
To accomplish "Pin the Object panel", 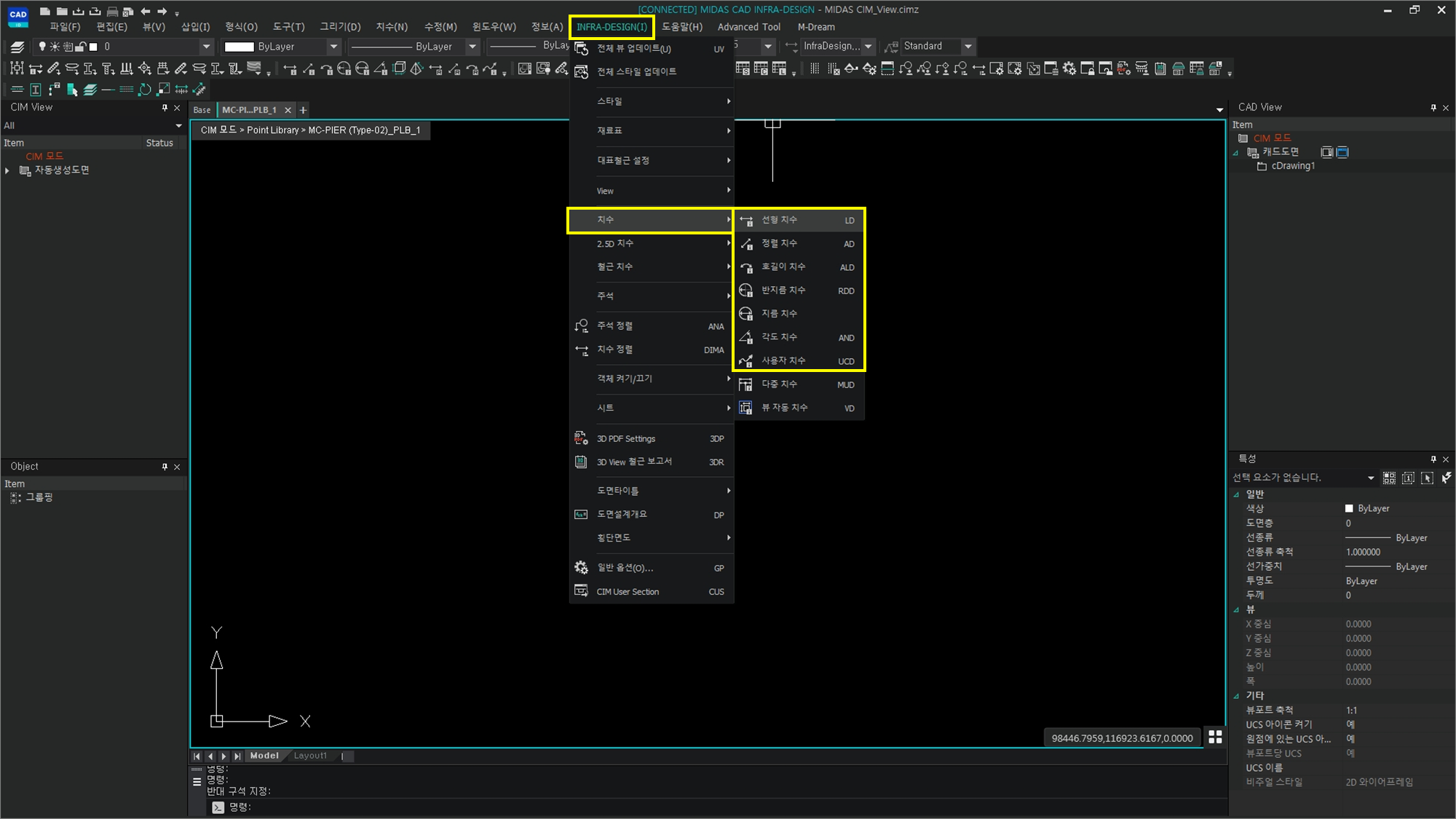I will (165, 467).
